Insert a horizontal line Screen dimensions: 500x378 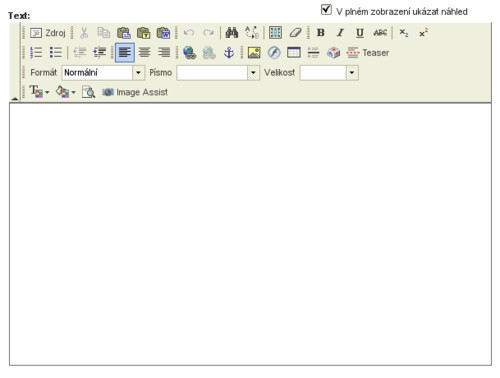pos(313,53)
